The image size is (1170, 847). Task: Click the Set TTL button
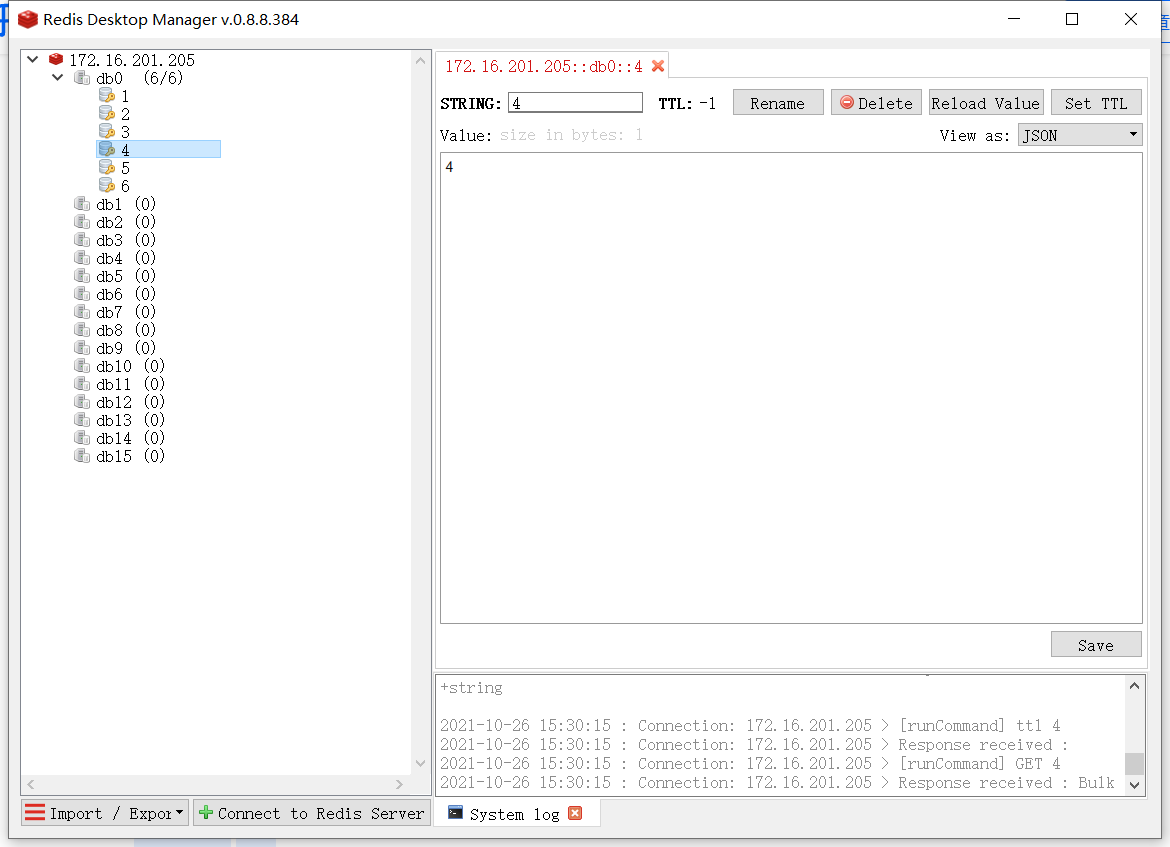coord(1096,103)
